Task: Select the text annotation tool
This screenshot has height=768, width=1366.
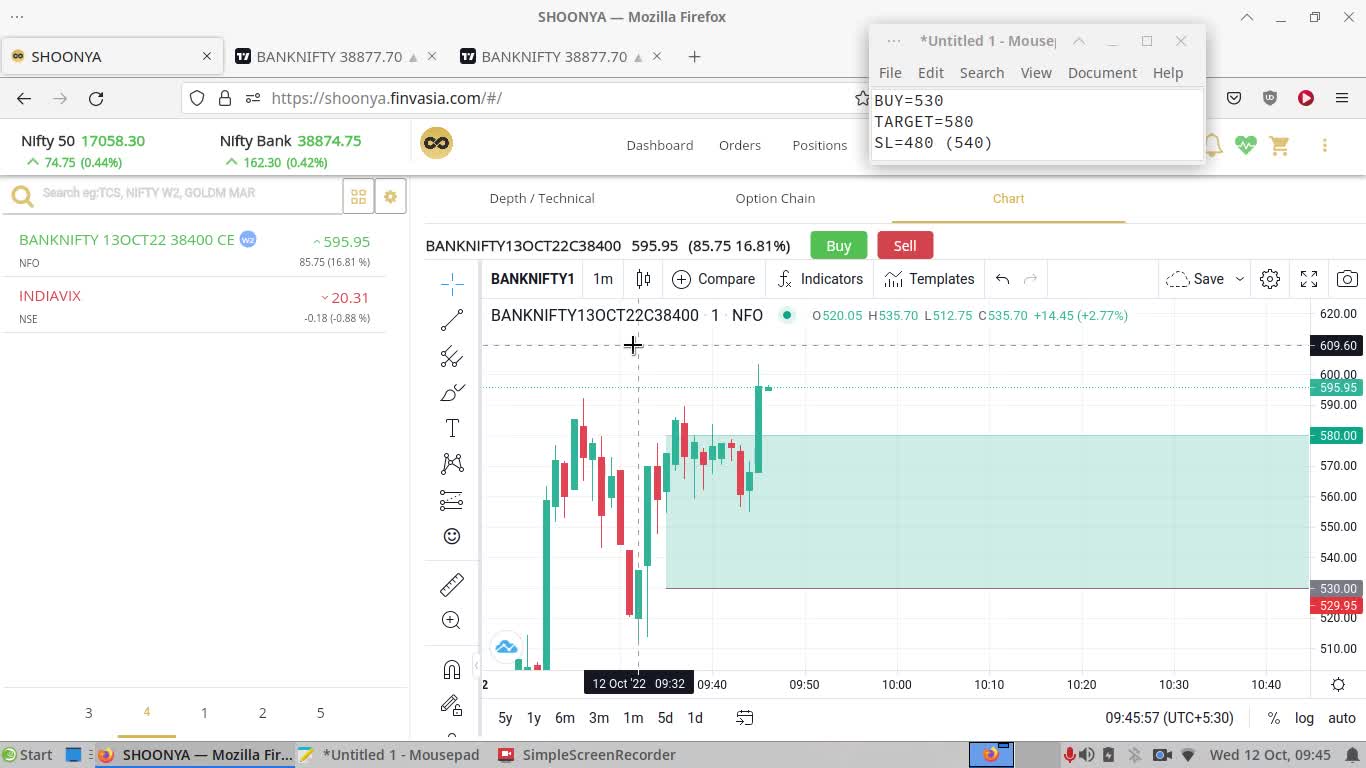Action: [x=452, y=428]
